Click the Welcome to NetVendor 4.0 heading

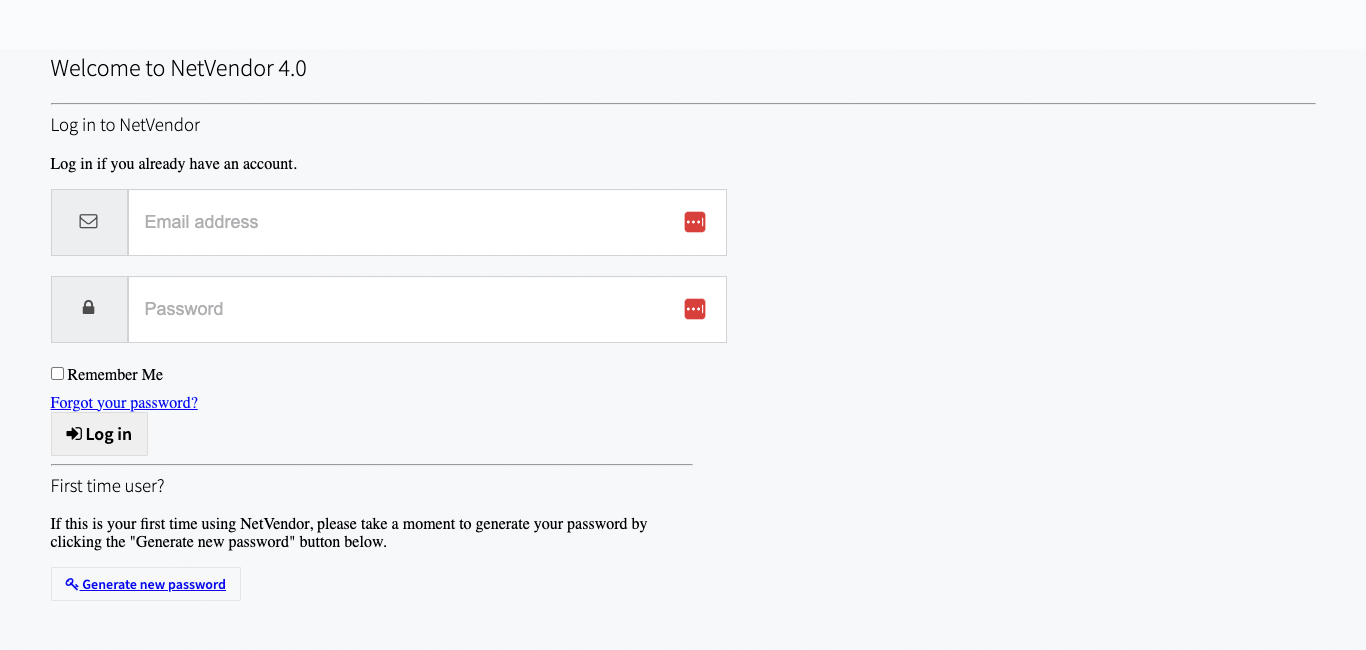[178, 69]
